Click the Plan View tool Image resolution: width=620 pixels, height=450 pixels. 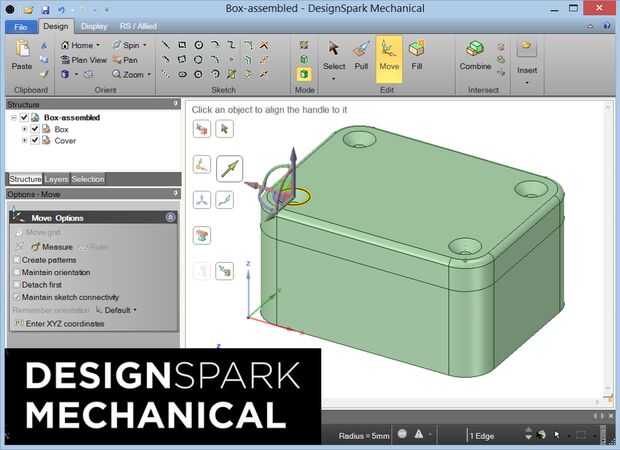click(83, 60)
